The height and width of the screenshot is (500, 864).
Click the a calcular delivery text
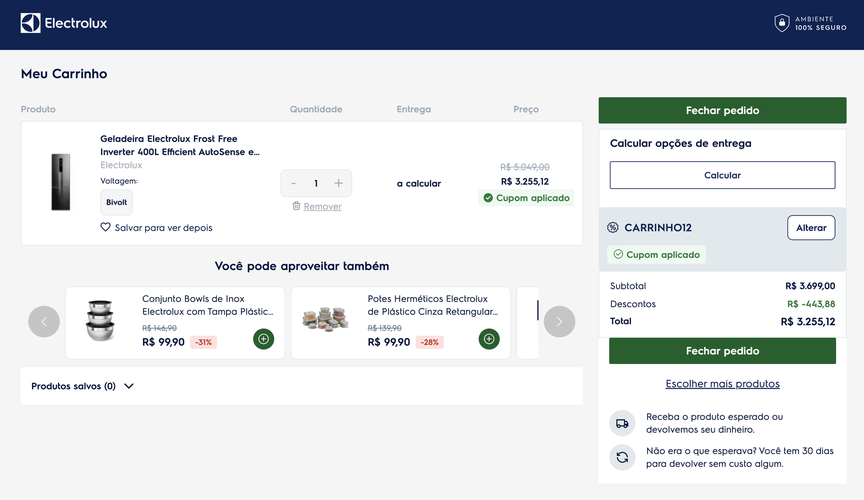tap(419, 184)
